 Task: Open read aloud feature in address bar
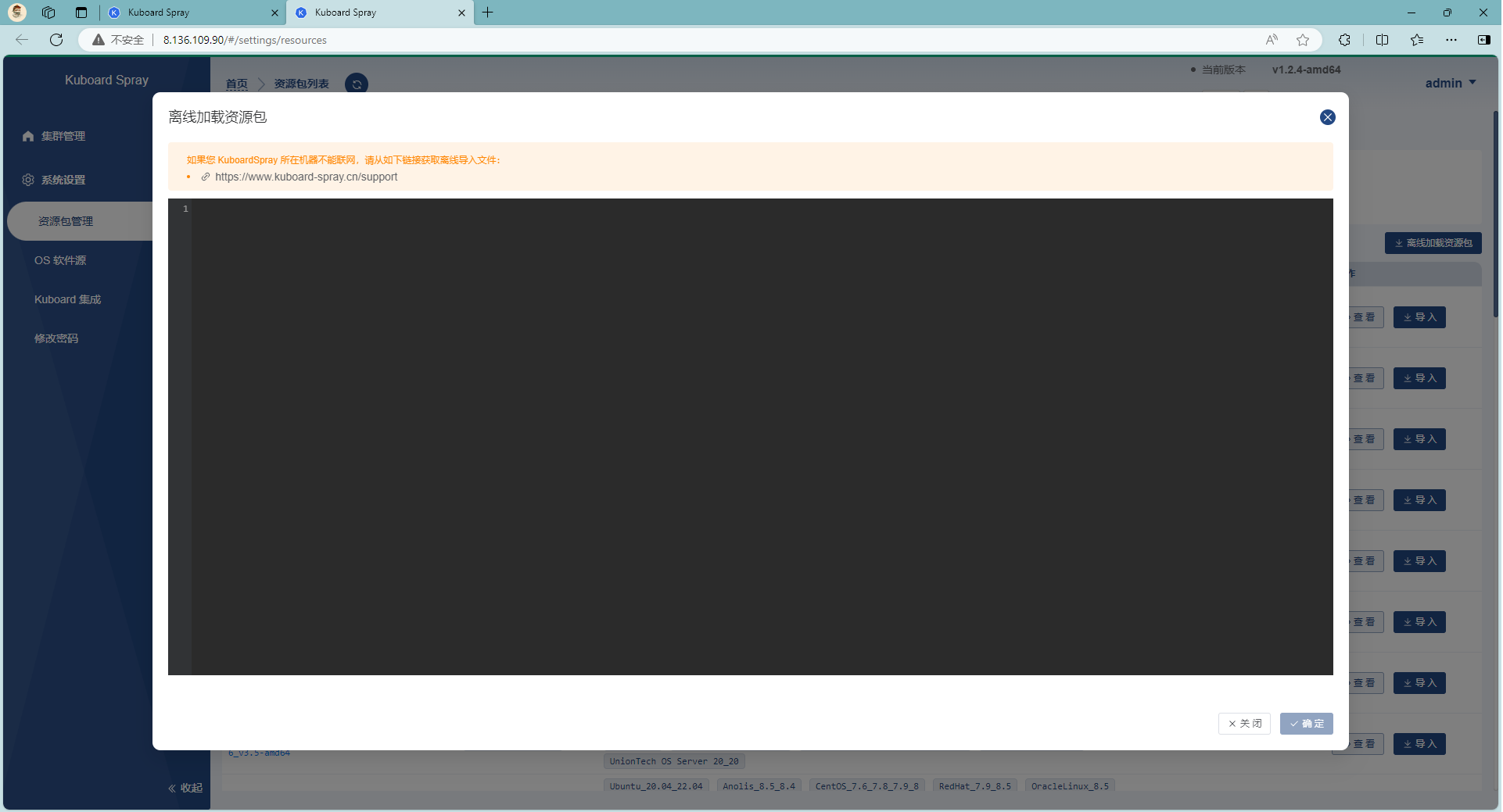pos(1272,40)
